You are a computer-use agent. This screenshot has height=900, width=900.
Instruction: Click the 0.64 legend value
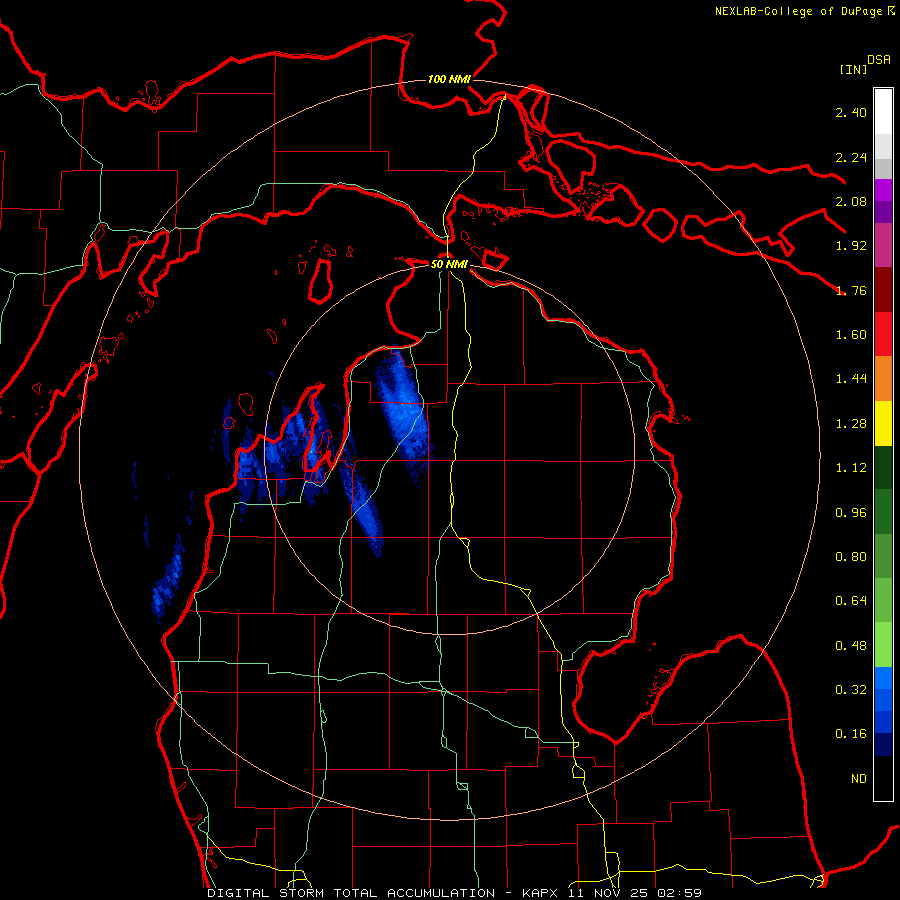851,601
